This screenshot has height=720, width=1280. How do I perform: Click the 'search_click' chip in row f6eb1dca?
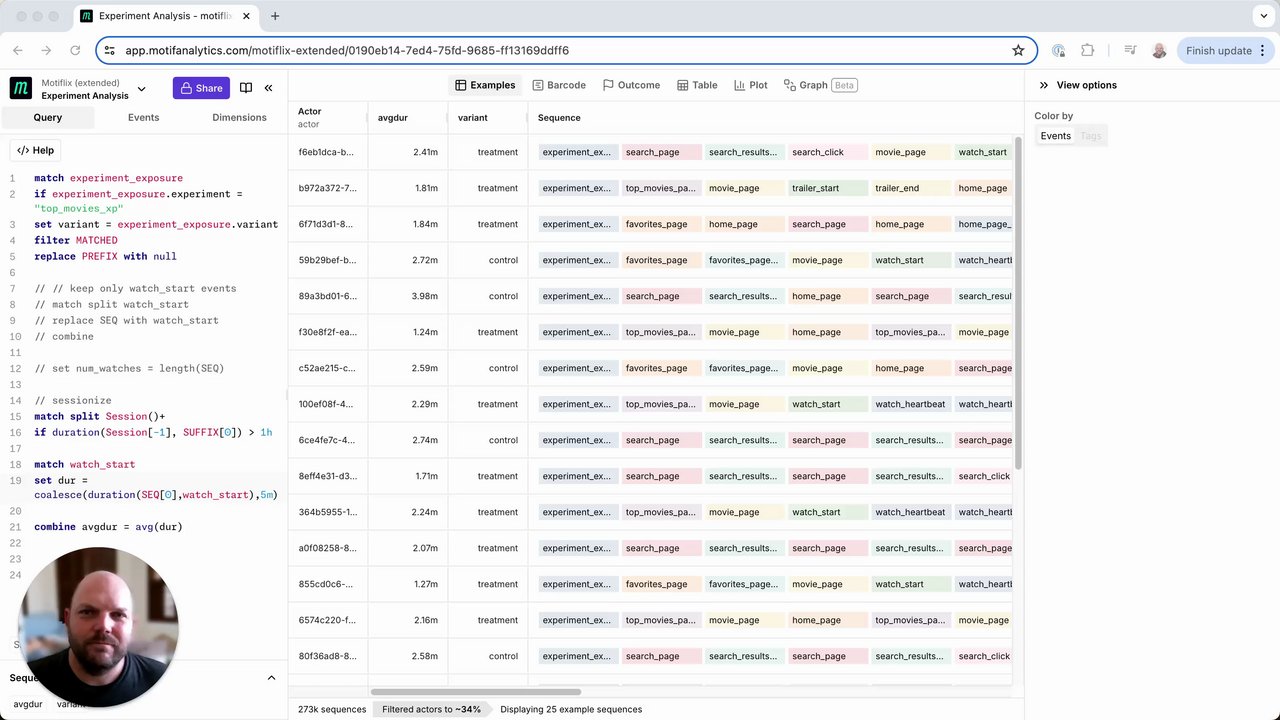pos(827,152)
